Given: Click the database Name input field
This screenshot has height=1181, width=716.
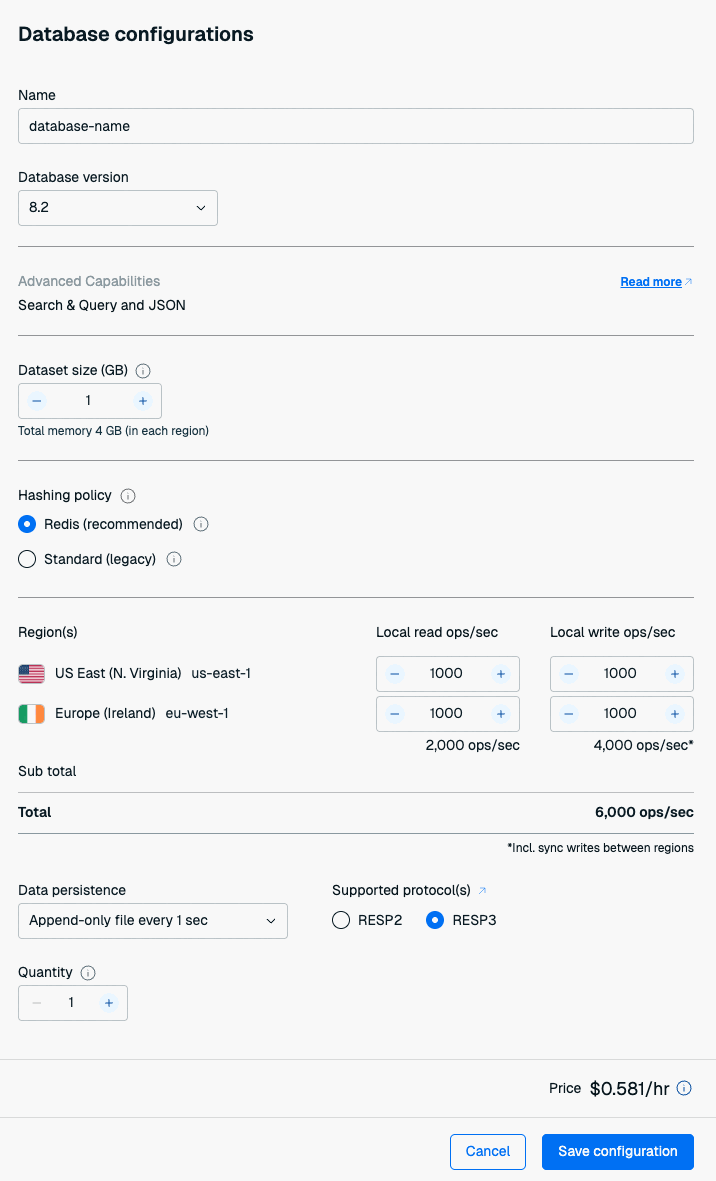Looking at the screenshot, I should [x=356, y=127].
